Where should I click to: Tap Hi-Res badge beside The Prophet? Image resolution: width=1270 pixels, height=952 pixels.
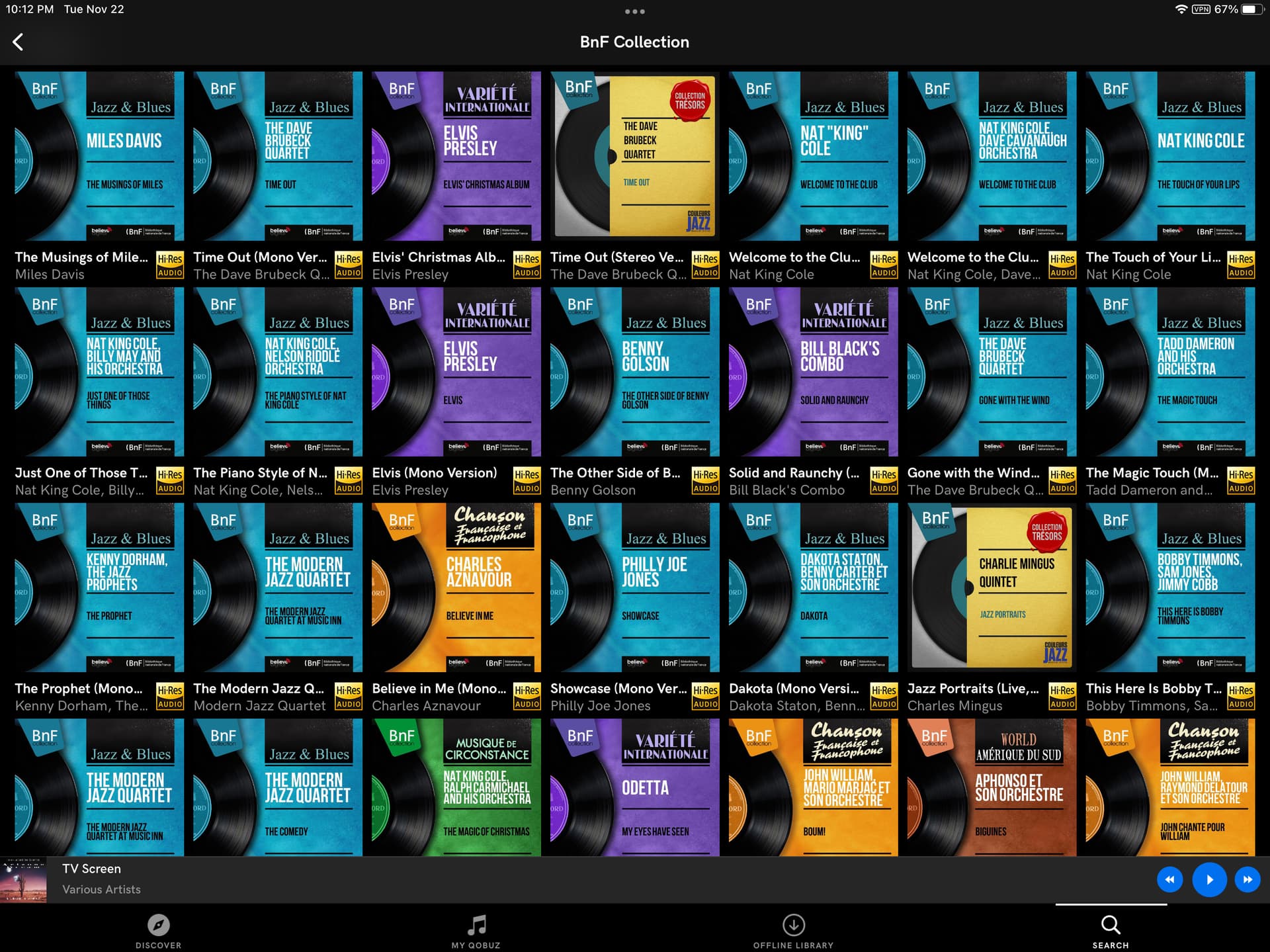[170, 697]
